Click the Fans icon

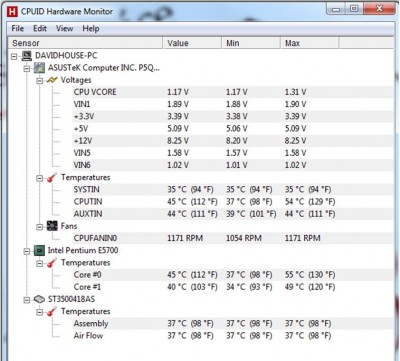[52, 226]
